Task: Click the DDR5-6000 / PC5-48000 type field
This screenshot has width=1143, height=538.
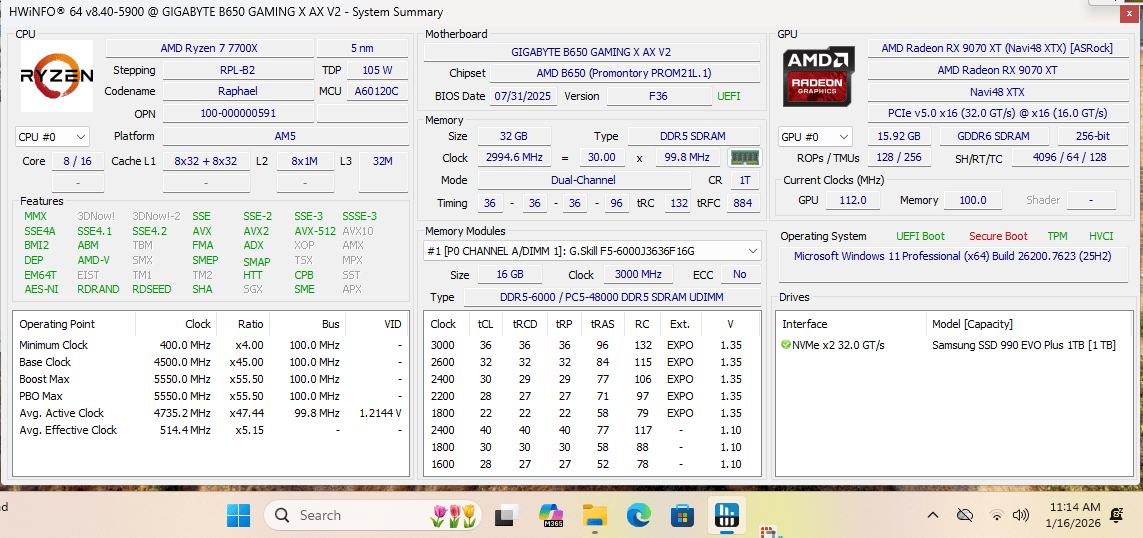Action: pos(612,297)
